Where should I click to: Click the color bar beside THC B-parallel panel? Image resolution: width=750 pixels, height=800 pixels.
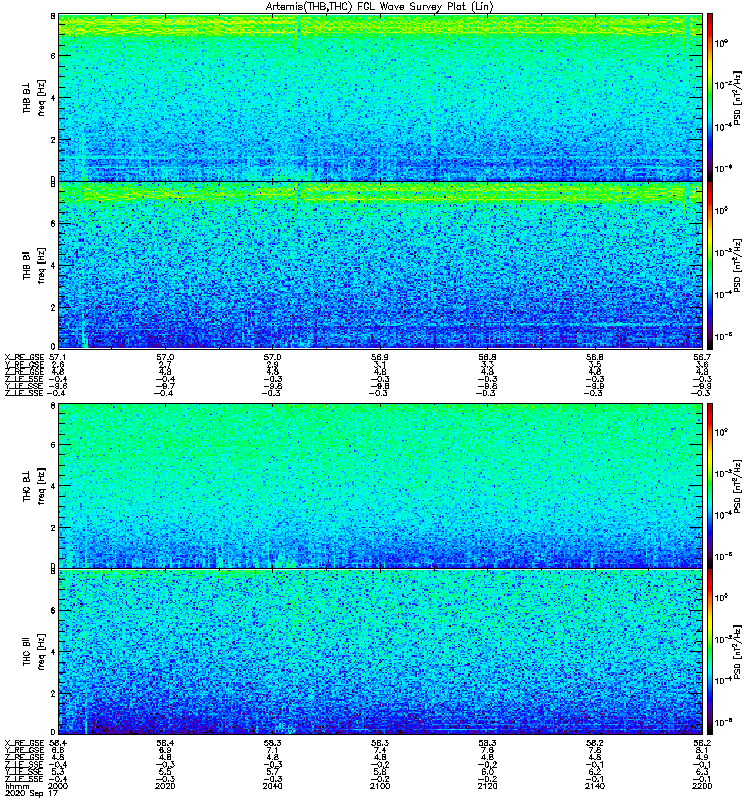coord(710,652)
